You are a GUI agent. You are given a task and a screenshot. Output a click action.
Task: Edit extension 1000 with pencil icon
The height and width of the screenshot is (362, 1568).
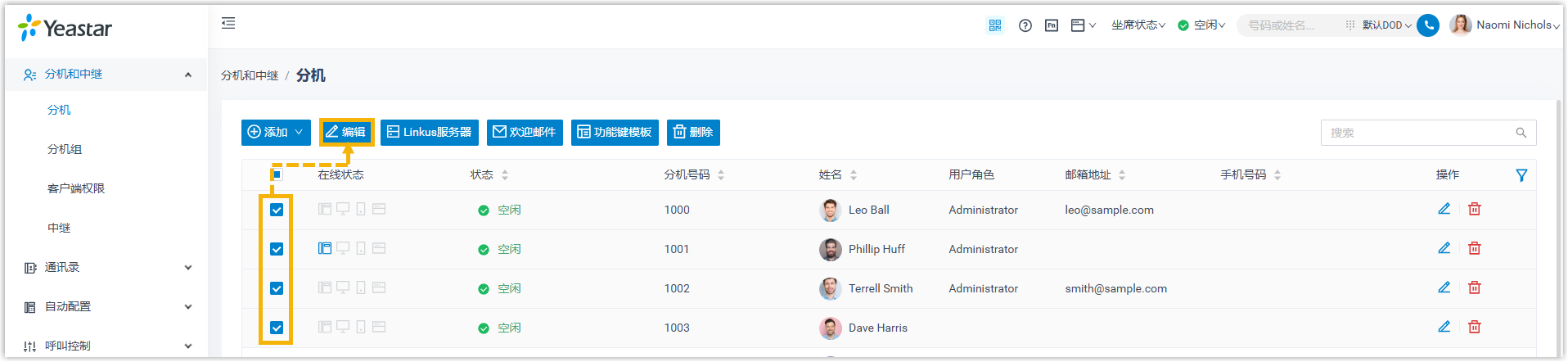(x=1444, y=210)
